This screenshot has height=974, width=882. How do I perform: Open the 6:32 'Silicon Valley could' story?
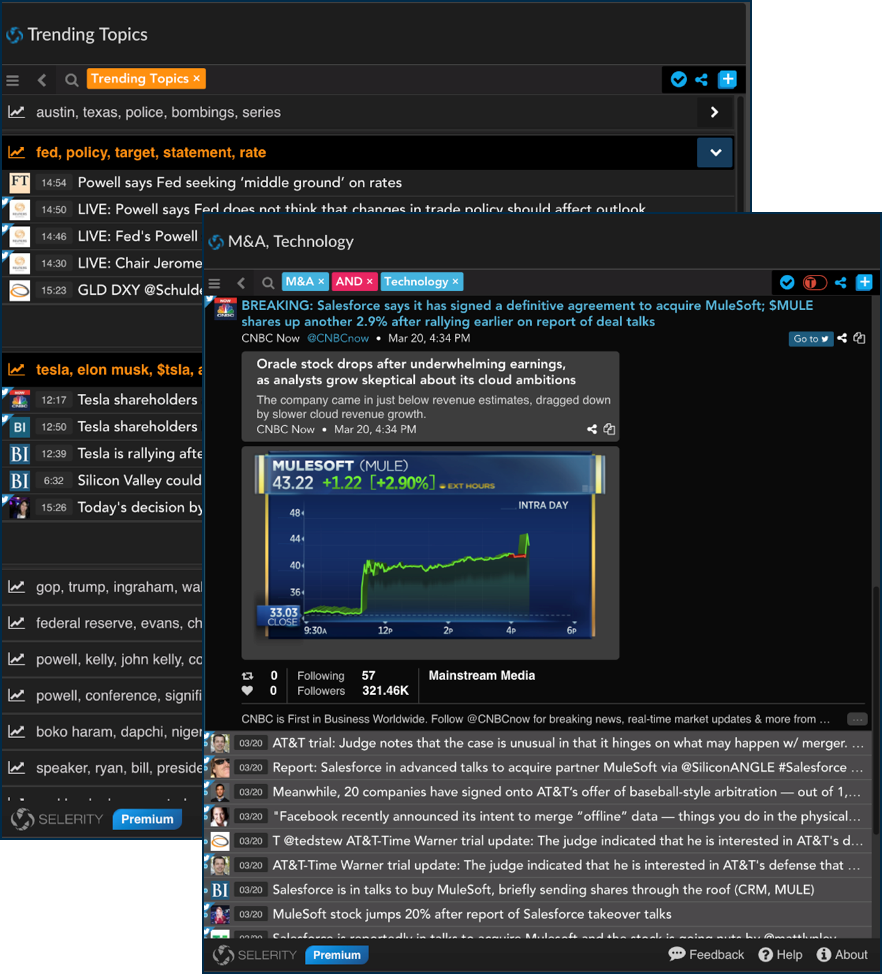(140, 480)
